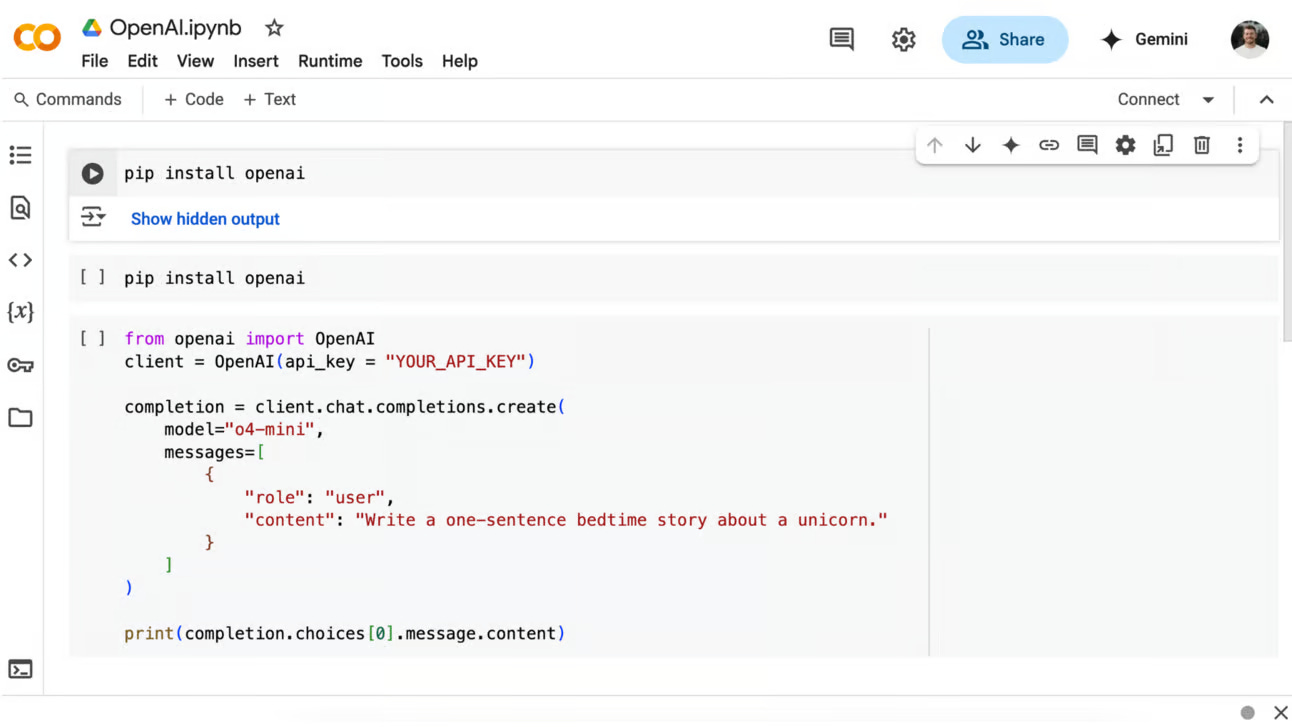
Task: Open the View menu
Action: [x=195, y=61]
